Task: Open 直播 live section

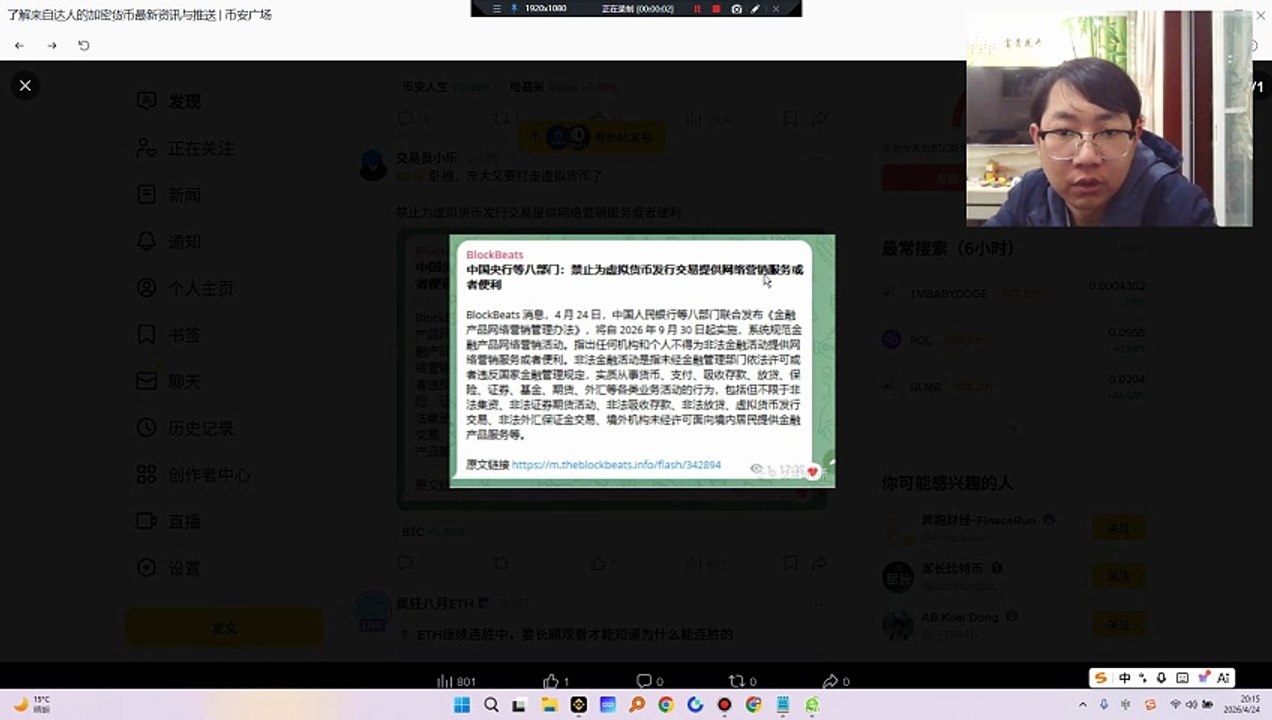Action: click(x=170, y=521)
